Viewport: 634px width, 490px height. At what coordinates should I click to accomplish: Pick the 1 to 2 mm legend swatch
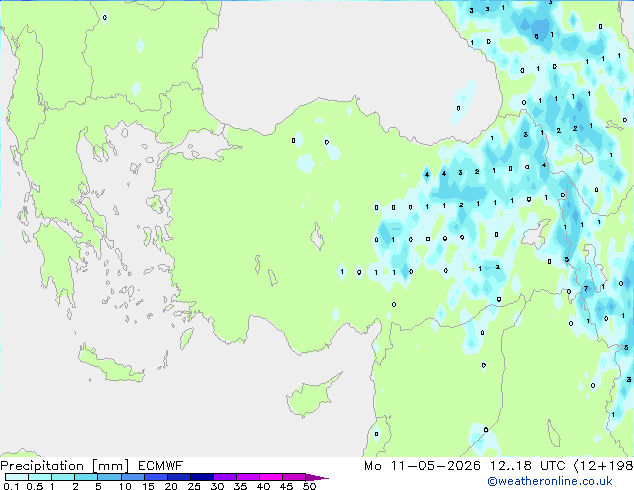pos(63,477)
